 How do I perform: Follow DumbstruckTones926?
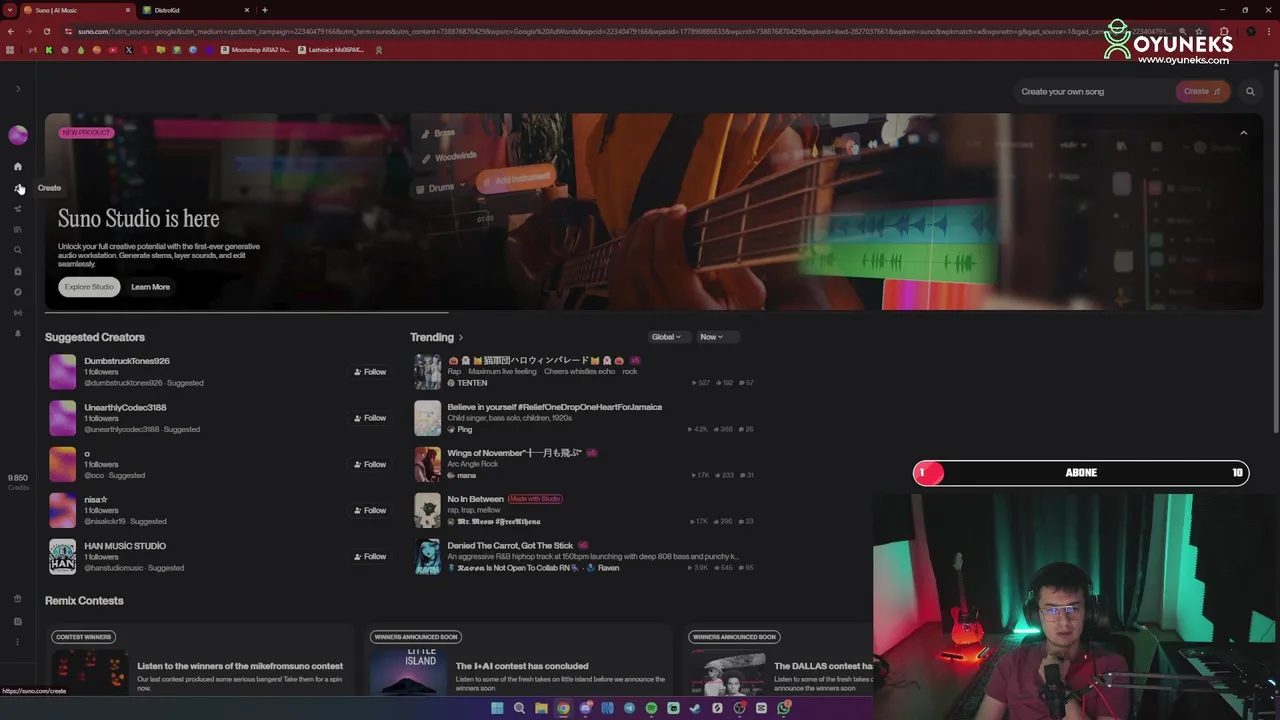370,372
